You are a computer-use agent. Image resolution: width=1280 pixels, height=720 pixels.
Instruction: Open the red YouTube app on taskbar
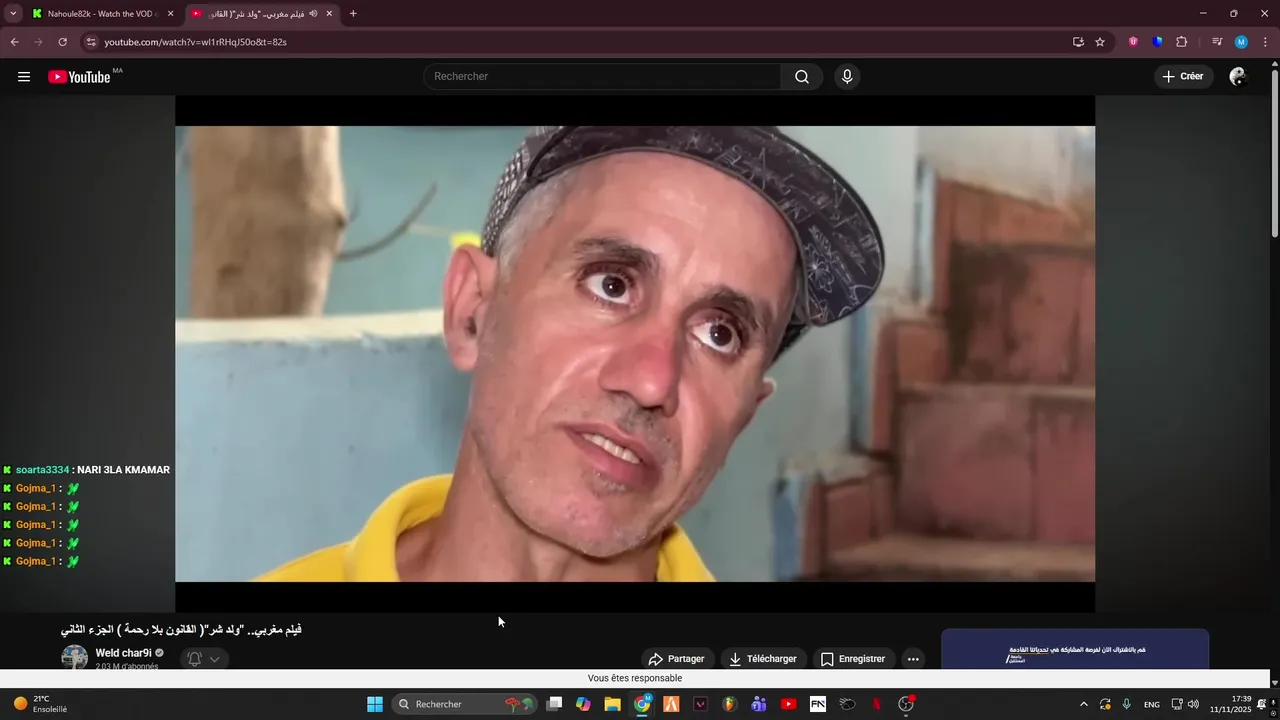[788, 704]
